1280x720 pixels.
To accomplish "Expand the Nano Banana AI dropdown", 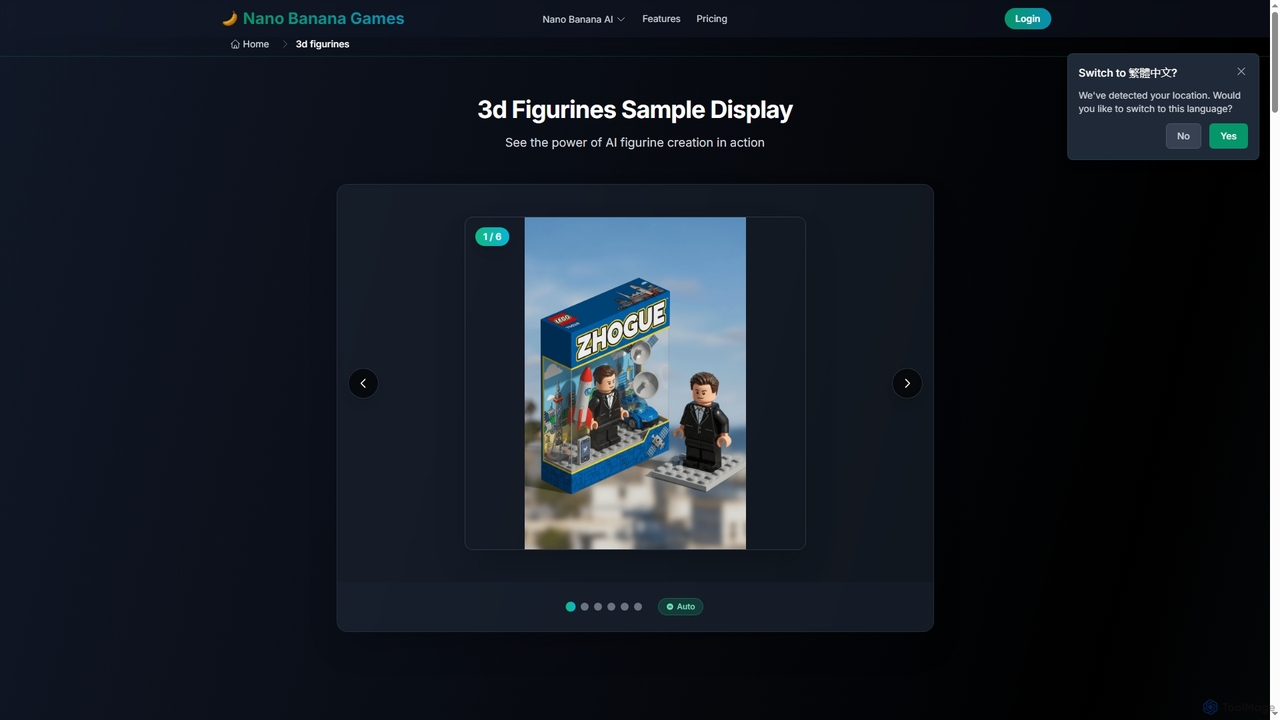I will click(x=583, y=19).
